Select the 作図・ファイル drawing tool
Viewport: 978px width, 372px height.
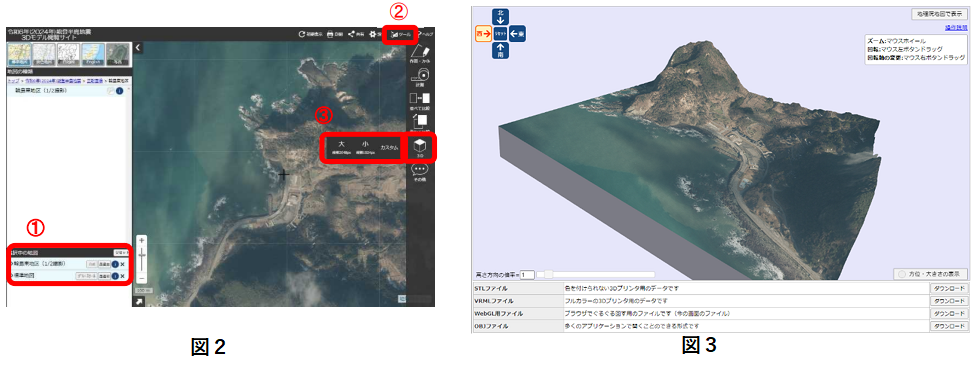click(420, 54)
